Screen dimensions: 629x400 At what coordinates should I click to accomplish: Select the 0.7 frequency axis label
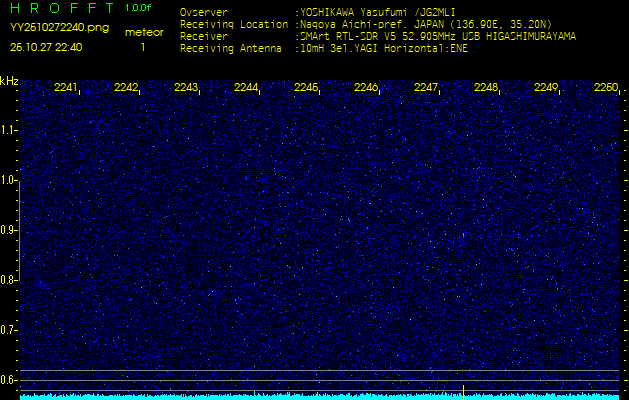pyautogui.click(x=9, y=330)
